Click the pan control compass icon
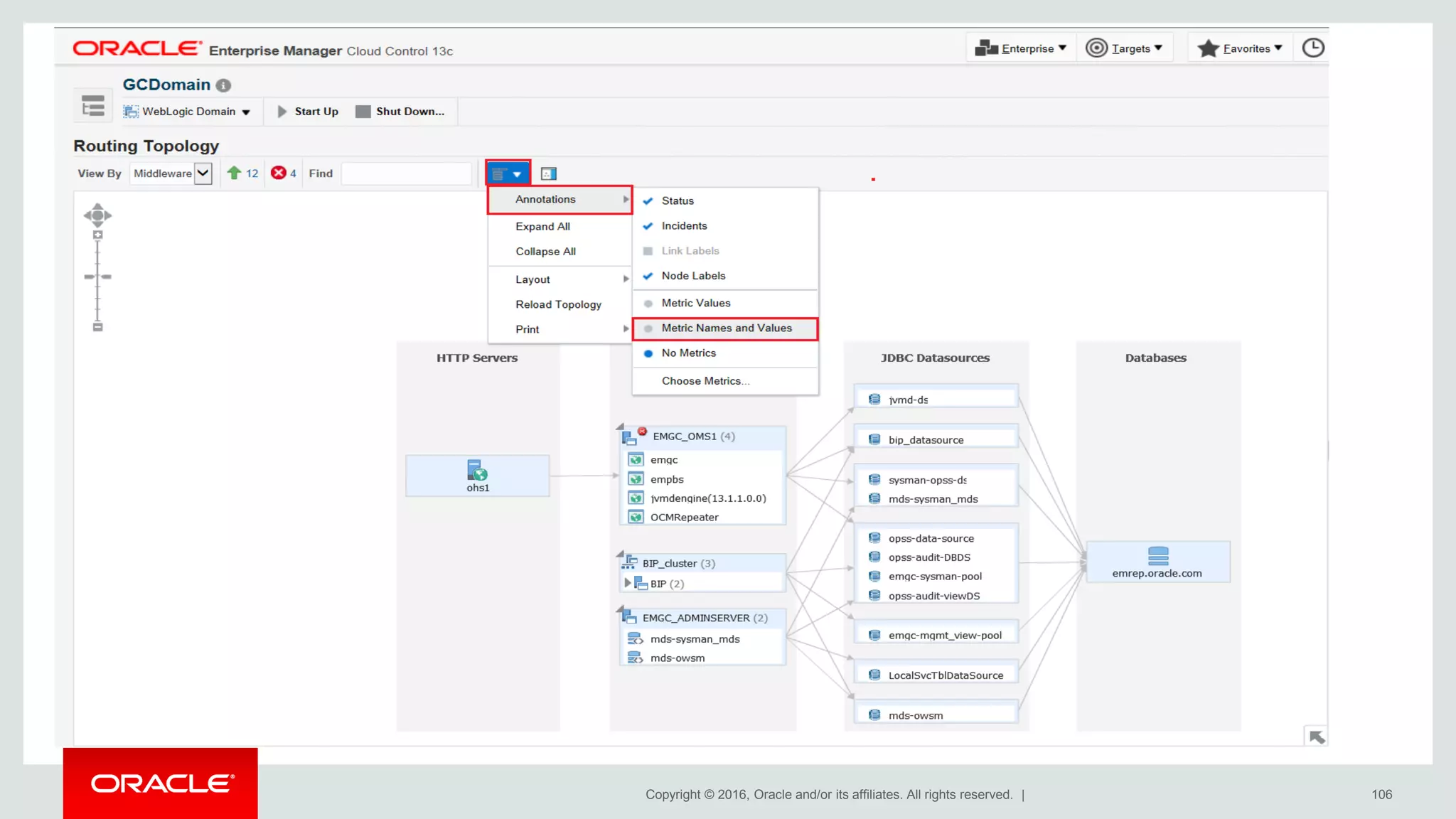Viewport: 1456px width, 819px height. (x=97, y=215)
